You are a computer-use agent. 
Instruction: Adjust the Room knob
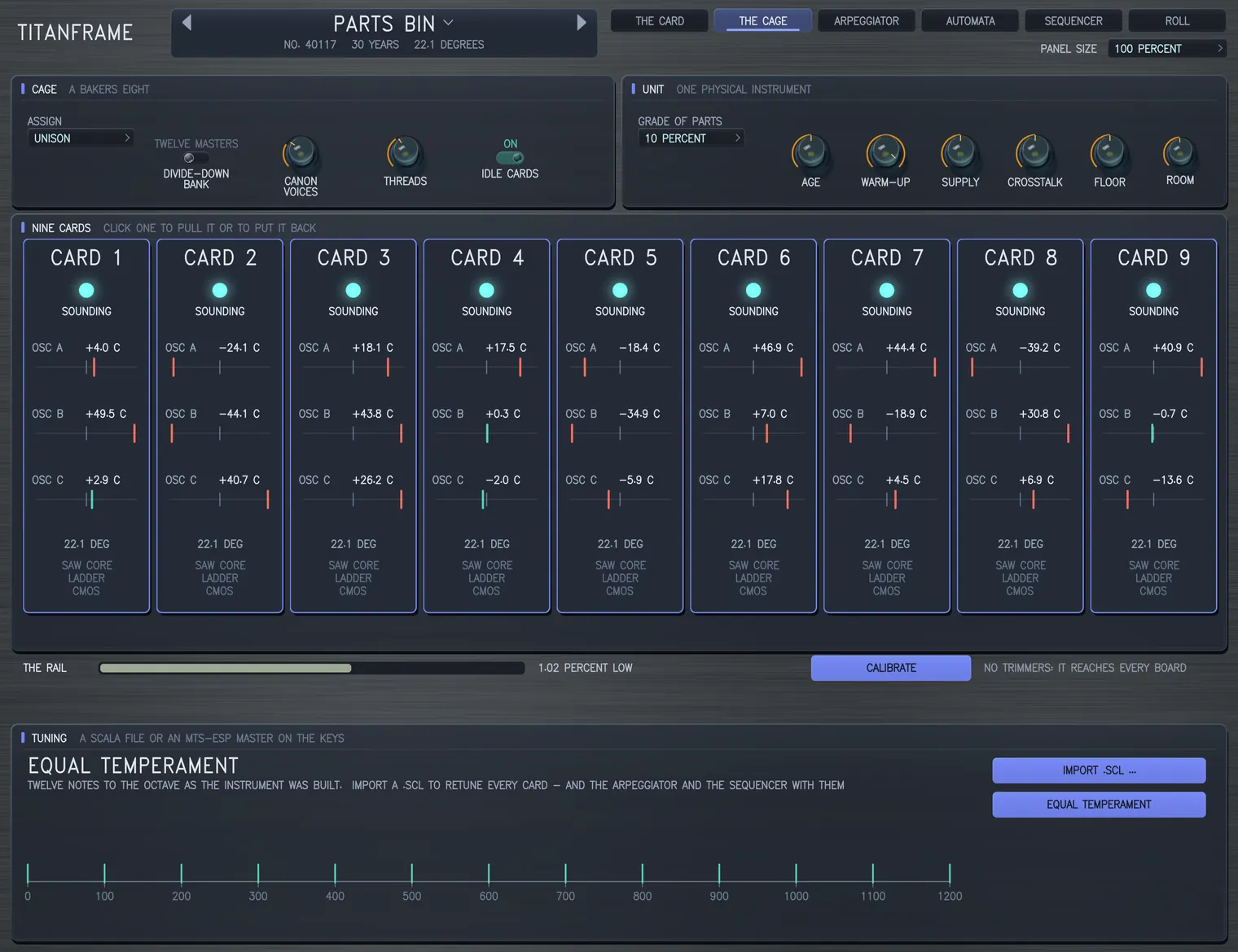pos(1179,152)
